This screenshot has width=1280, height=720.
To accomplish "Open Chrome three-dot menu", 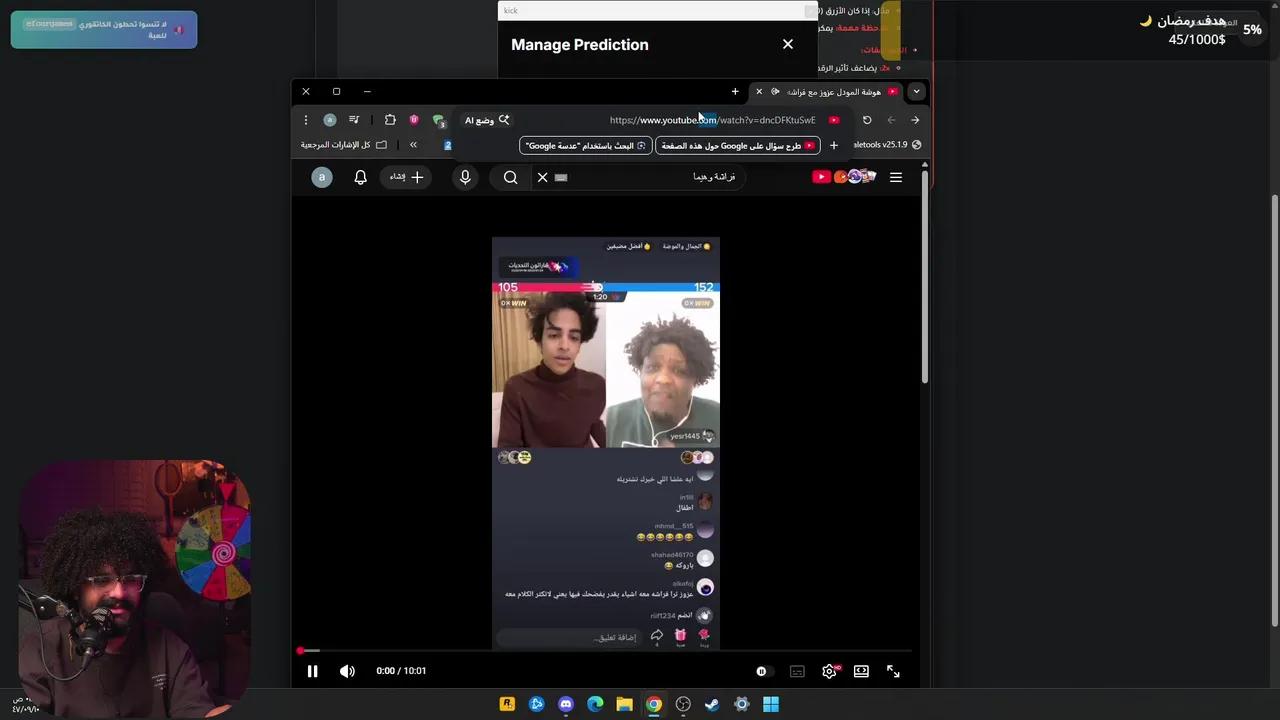I will (x=306, y=120).
